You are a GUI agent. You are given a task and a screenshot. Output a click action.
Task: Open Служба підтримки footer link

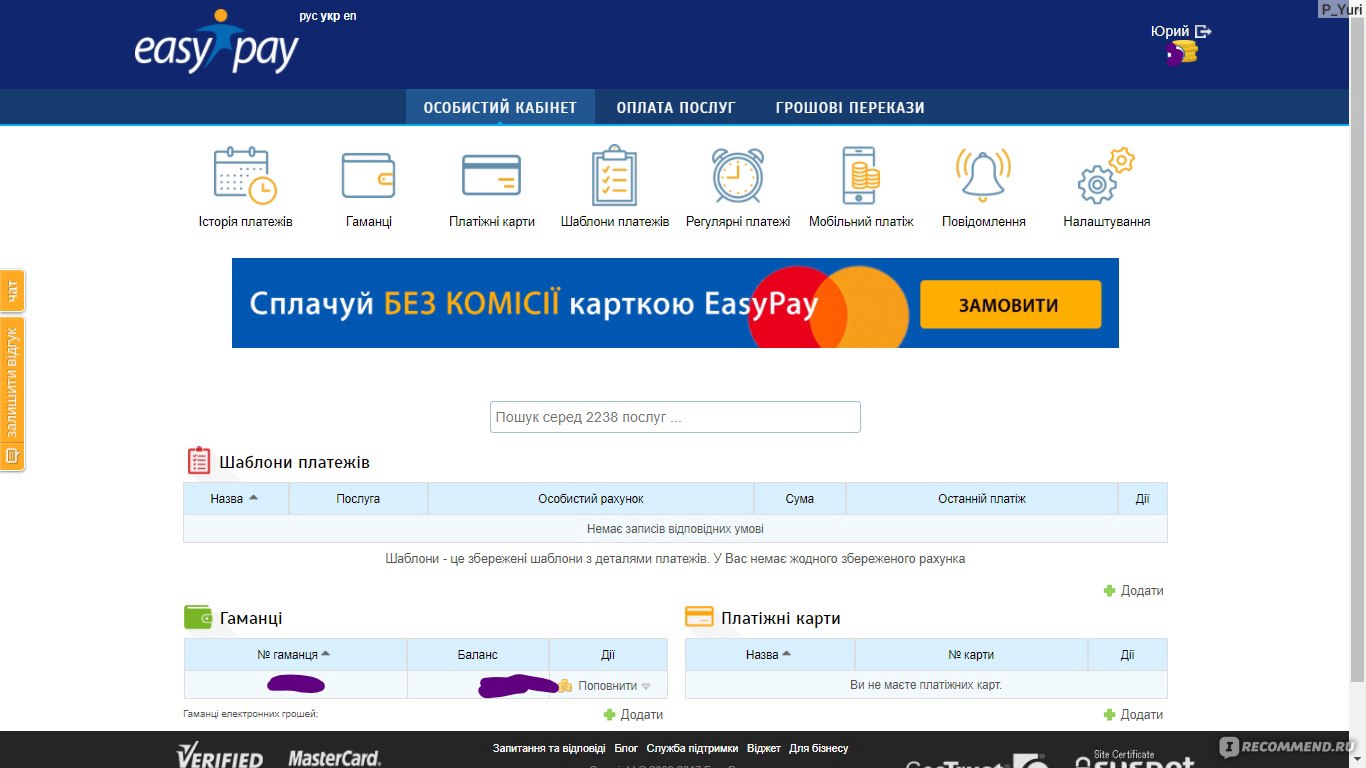coord(692,748)
